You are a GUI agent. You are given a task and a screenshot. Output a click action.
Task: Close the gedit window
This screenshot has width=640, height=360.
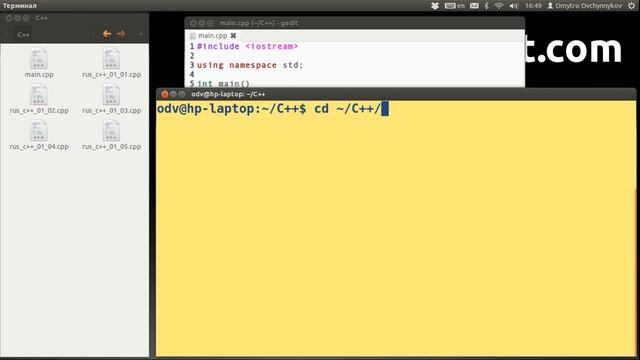click(x=193, y=23)
